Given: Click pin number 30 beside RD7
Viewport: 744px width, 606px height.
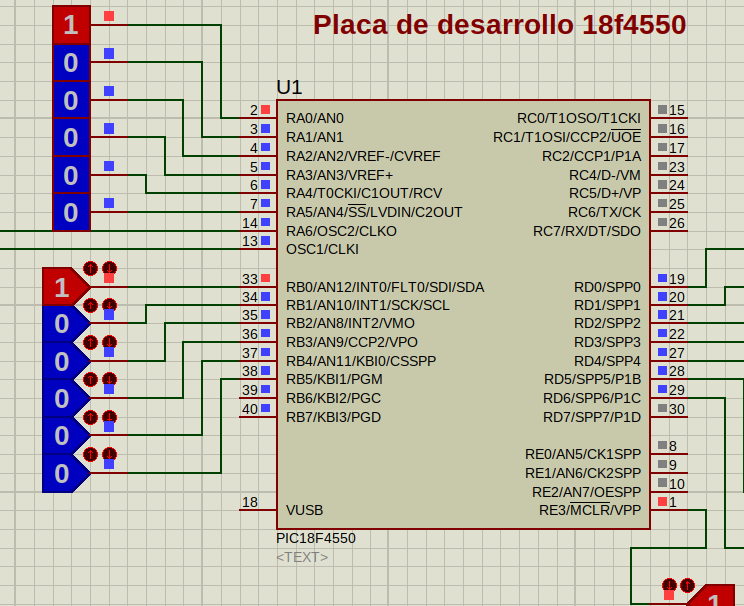Looking at the screenshot, I should pyautogui.click(x=677, y=409).
